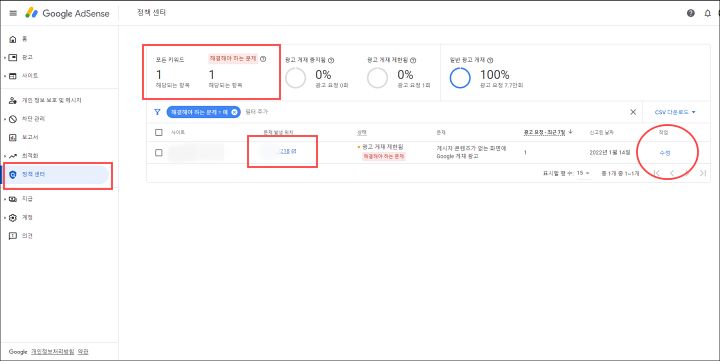Click the external-link icon next to /218

[x=294, y=151]
